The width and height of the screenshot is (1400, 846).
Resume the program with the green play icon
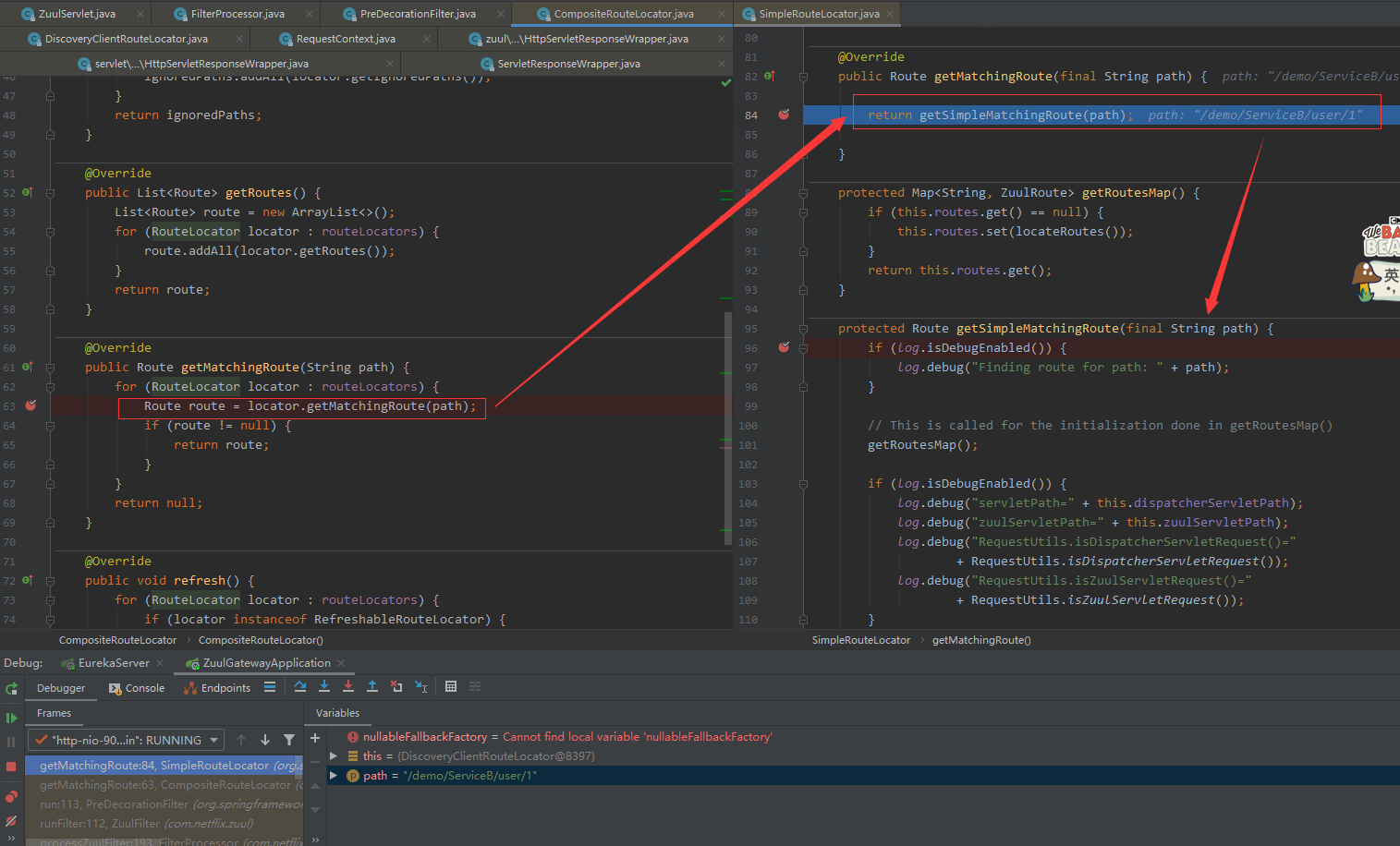11,718
